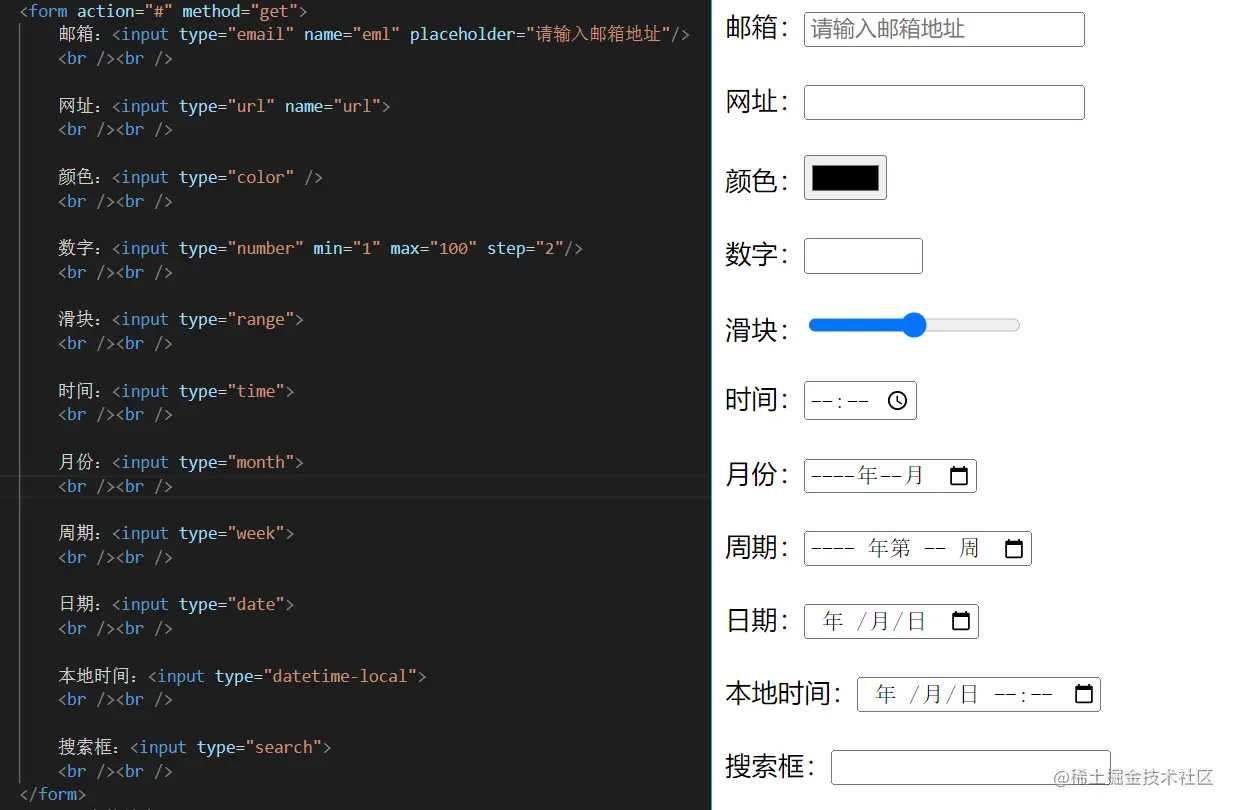Click the 时间: label in the preview

click(x=758, y=400)
